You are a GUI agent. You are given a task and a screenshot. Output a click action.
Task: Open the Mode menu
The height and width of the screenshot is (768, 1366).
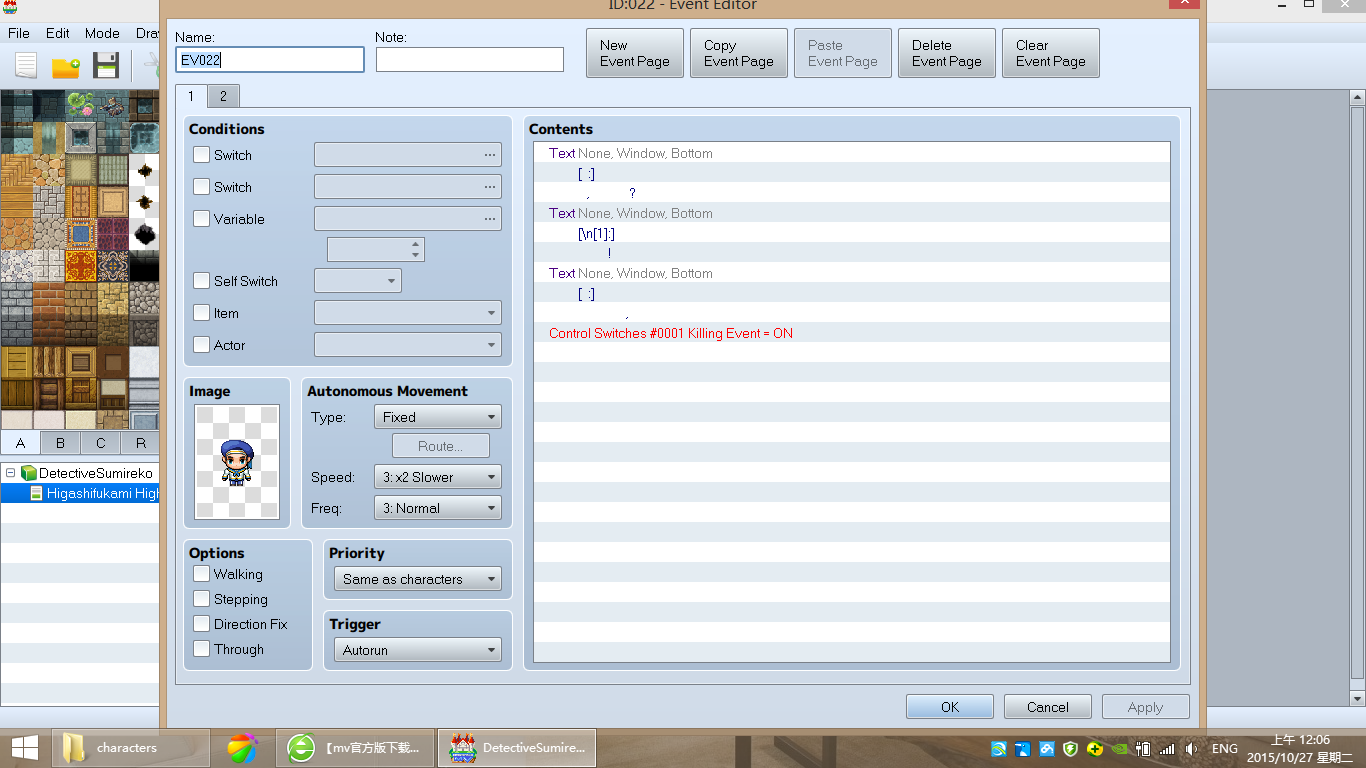(x=102, y=33)
